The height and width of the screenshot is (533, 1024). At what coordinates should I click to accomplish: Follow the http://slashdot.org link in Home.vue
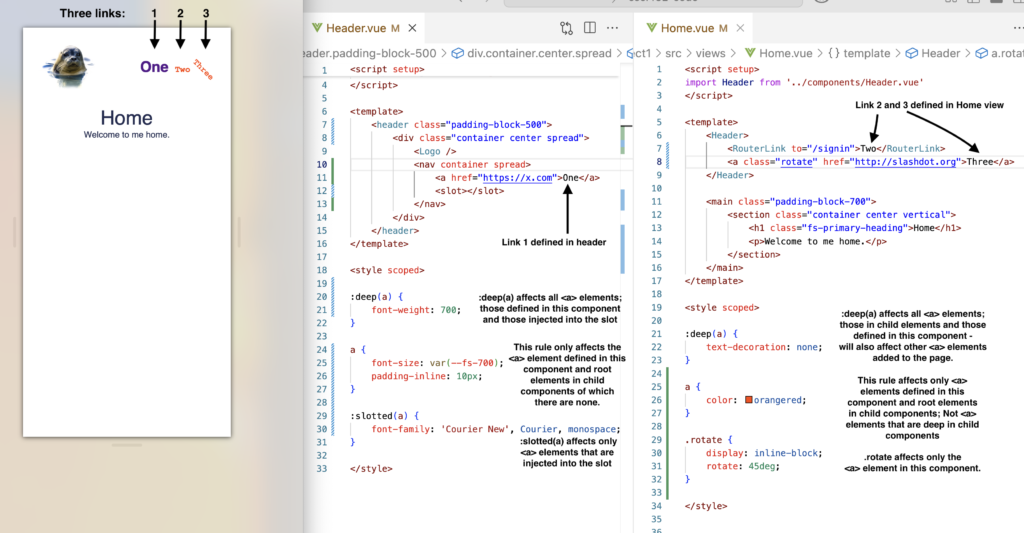pyautogui.click(x=905, y=162)
